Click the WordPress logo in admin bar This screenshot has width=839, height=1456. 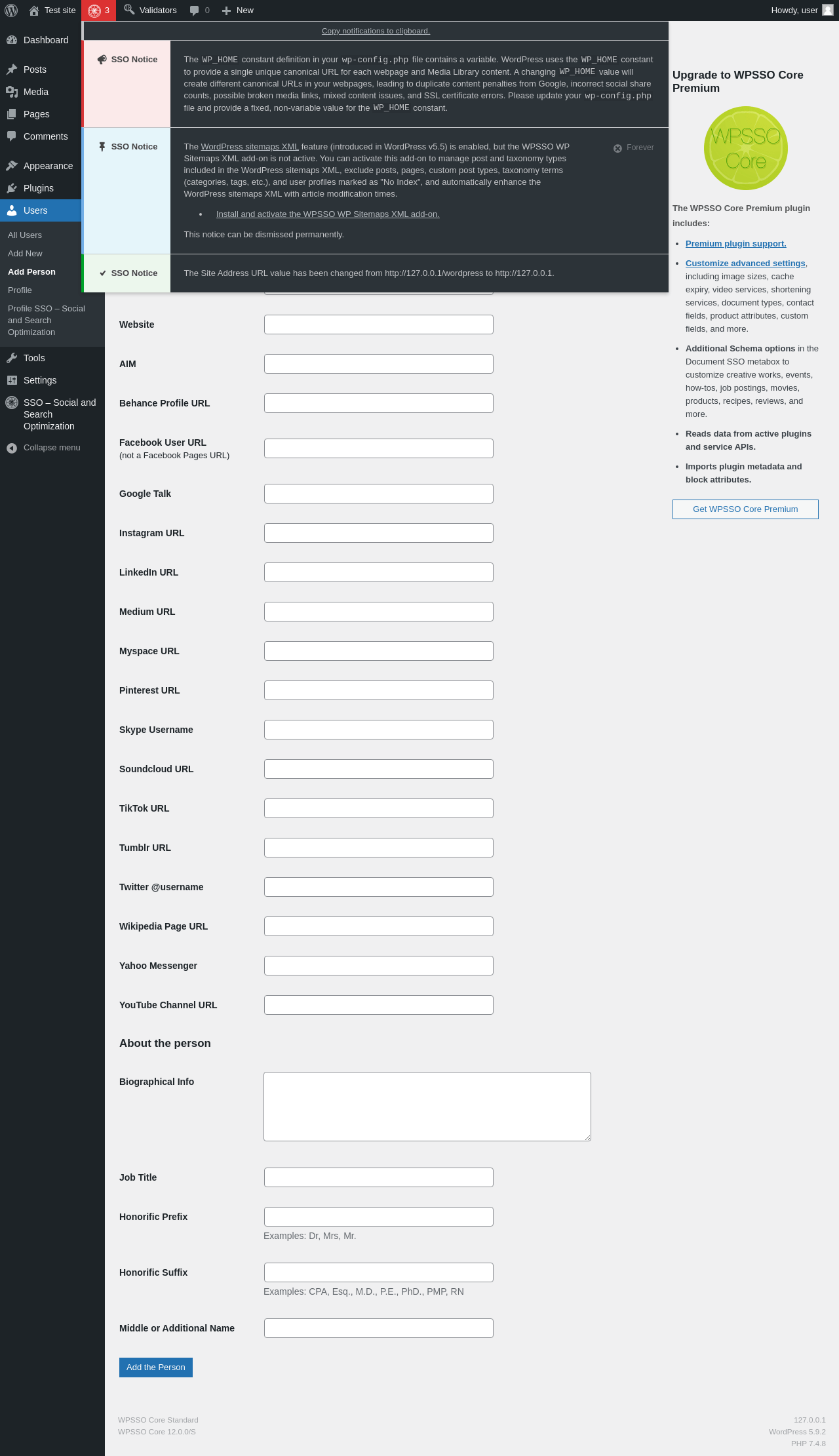coord(11,10)
